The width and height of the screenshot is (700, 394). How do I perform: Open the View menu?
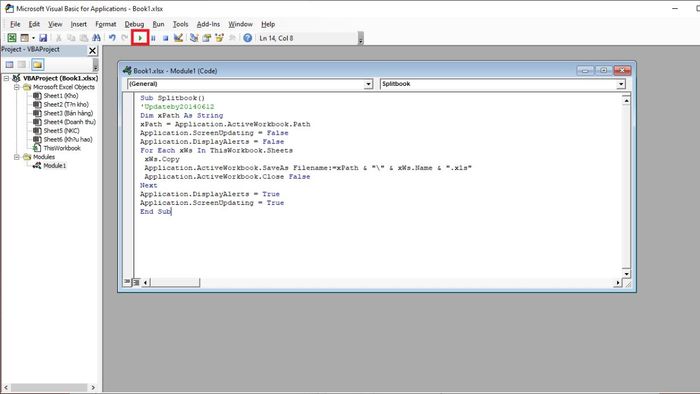(55, 24)
